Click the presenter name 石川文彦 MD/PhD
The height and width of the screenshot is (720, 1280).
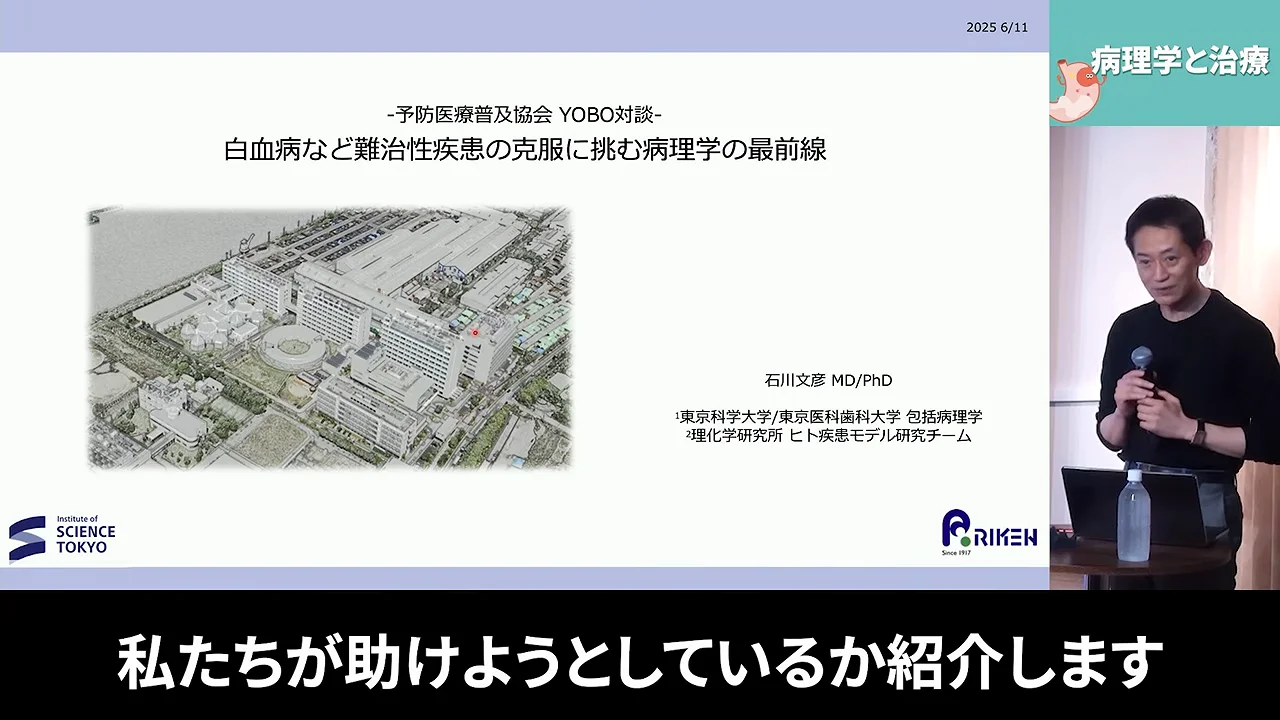click(828, 380)
